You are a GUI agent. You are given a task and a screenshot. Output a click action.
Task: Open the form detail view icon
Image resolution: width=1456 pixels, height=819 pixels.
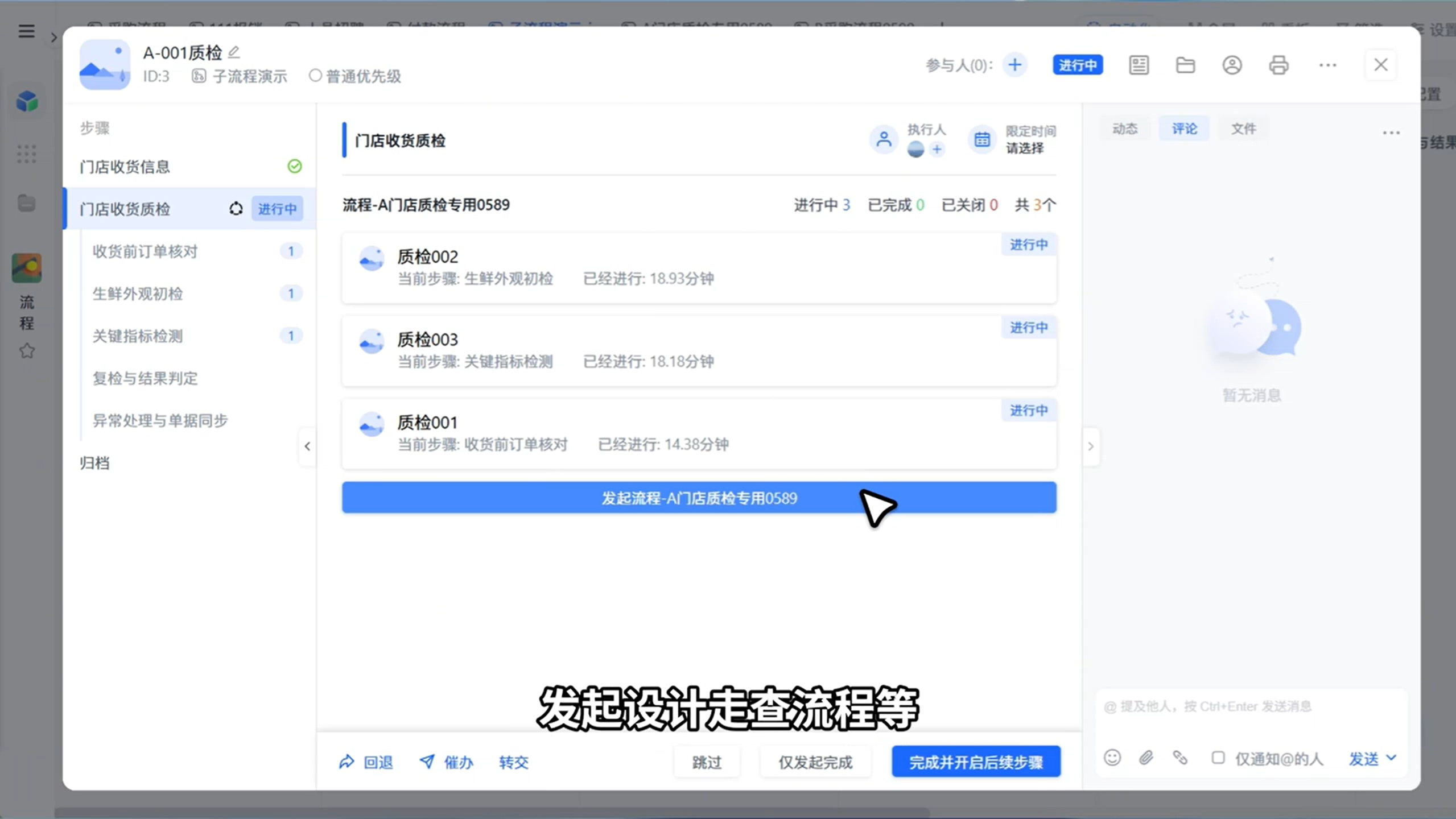coord(1139,65)
